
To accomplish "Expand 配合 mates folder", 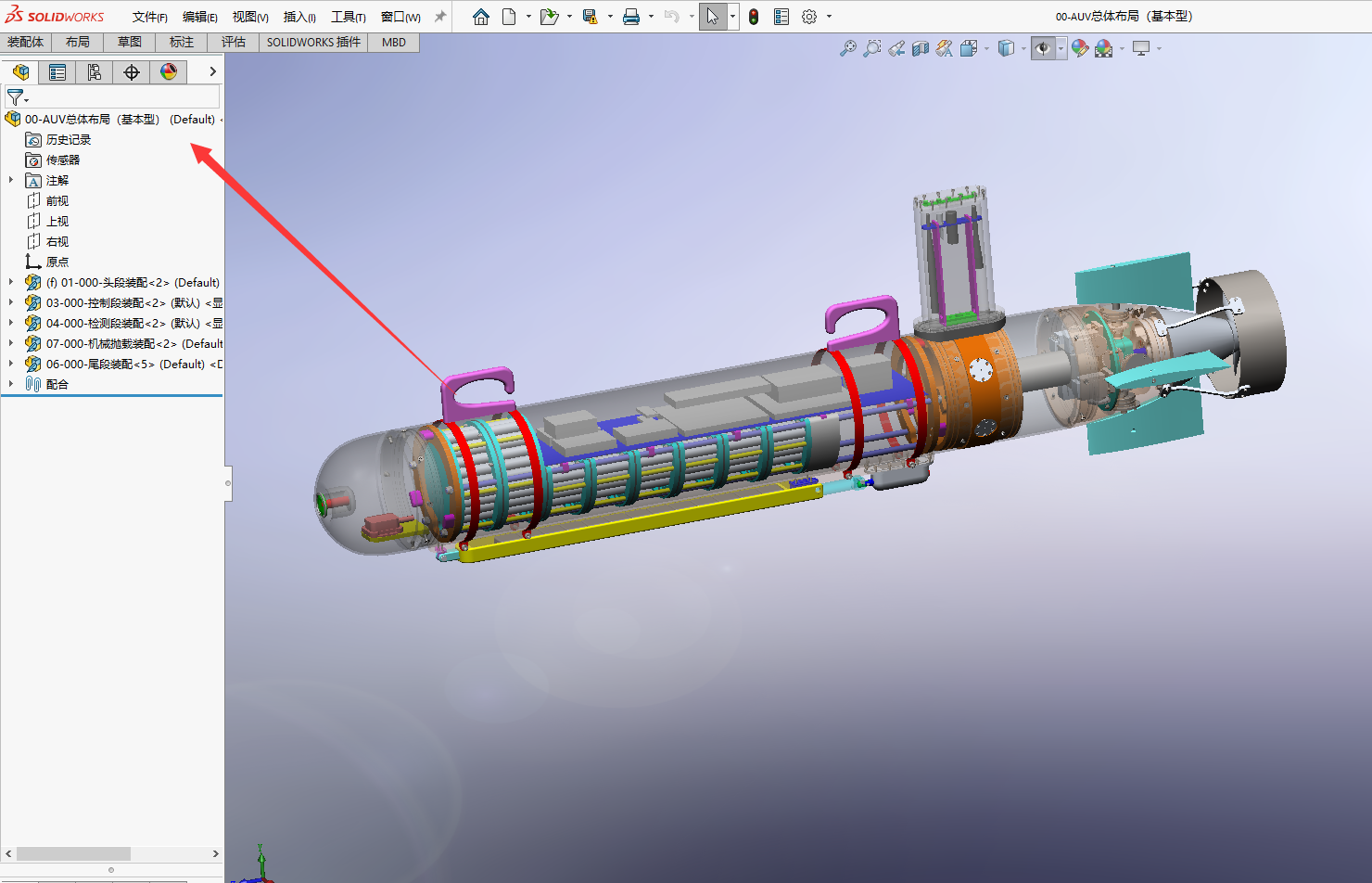I will [x=11, y=384].
